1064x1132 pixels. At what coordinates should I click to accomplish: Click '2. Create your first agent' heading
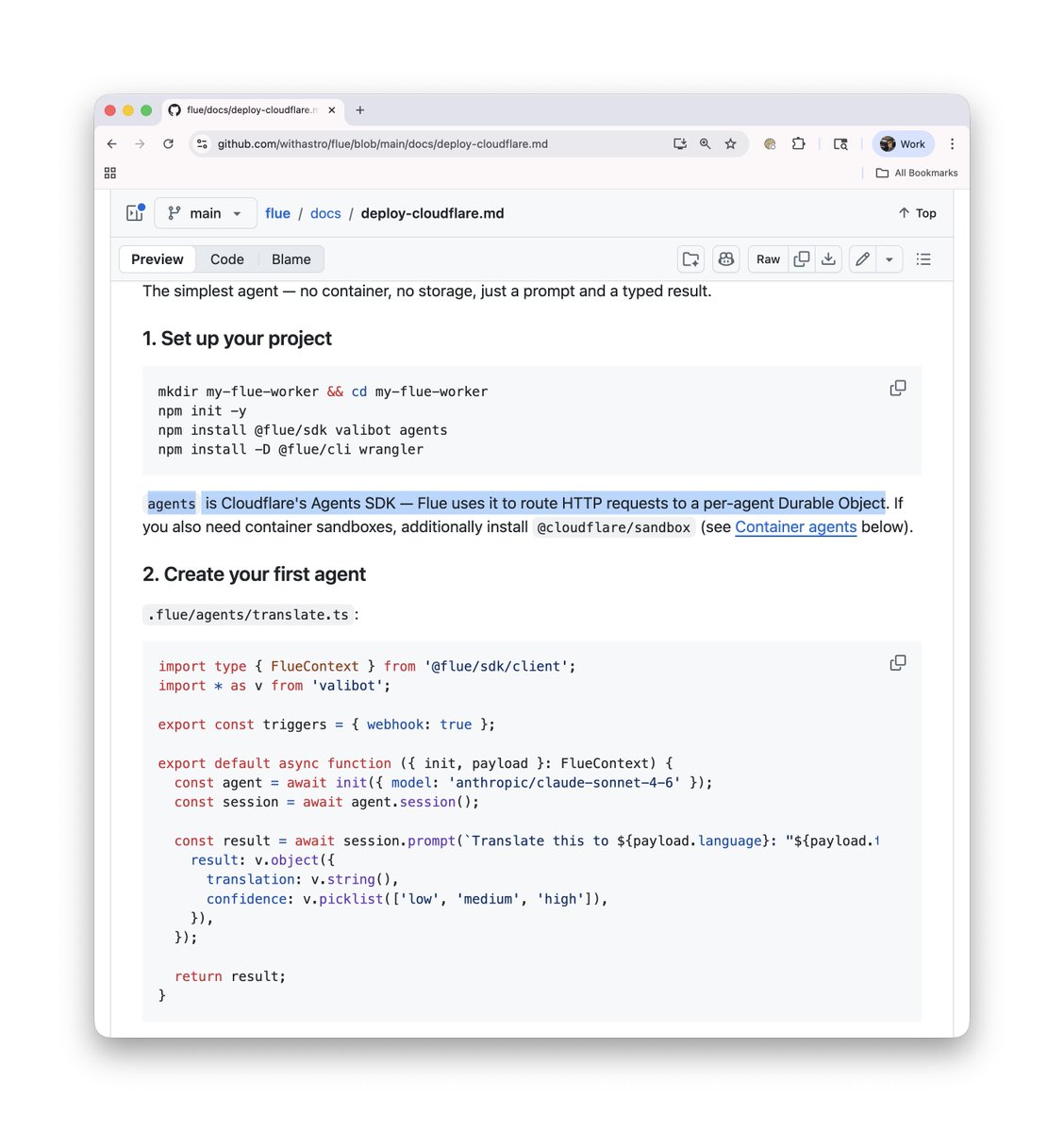[x=254, y=574]
